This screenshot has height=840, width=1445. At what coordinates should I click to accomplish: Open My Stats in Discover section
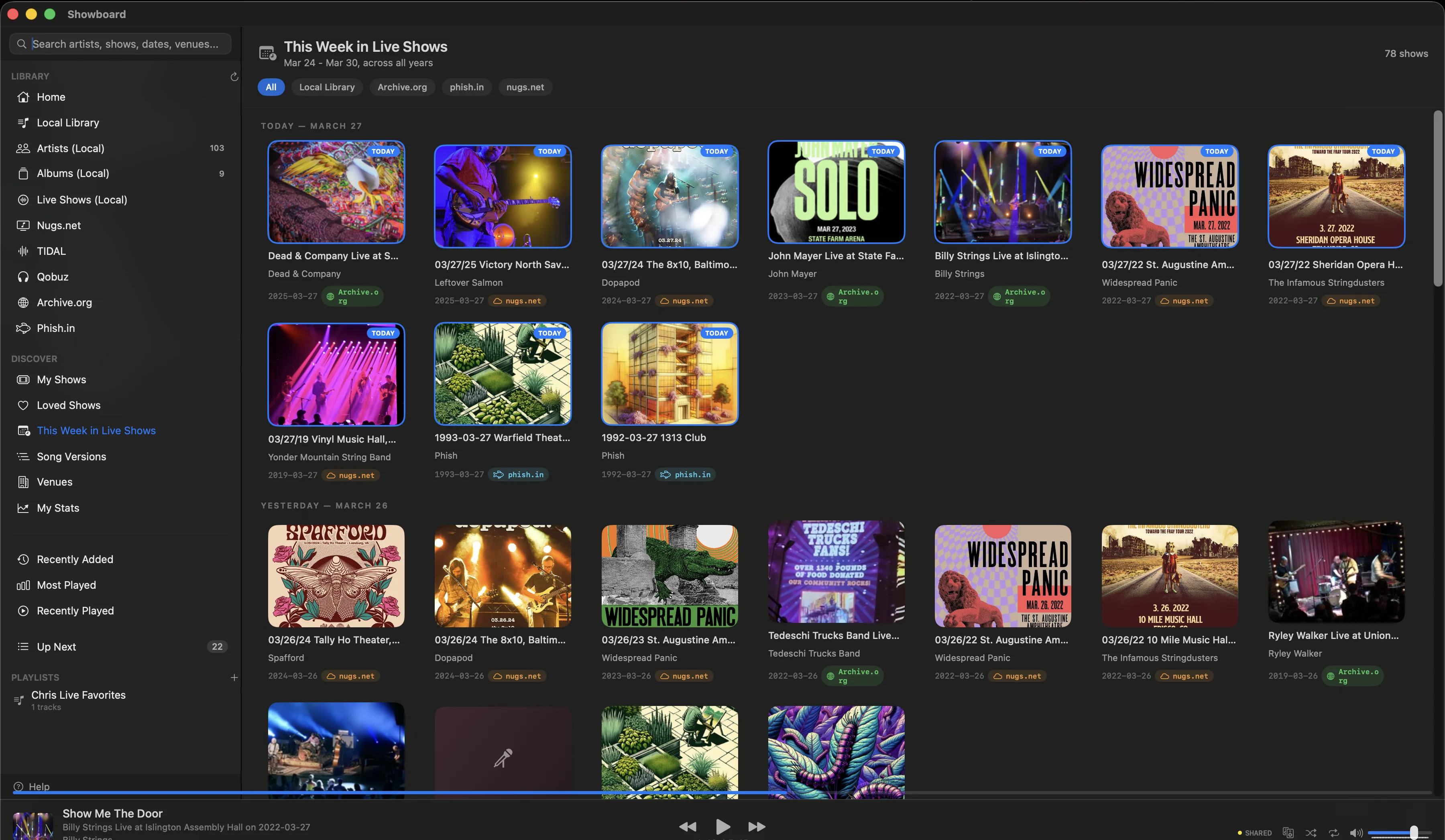(x=58, y=508)
